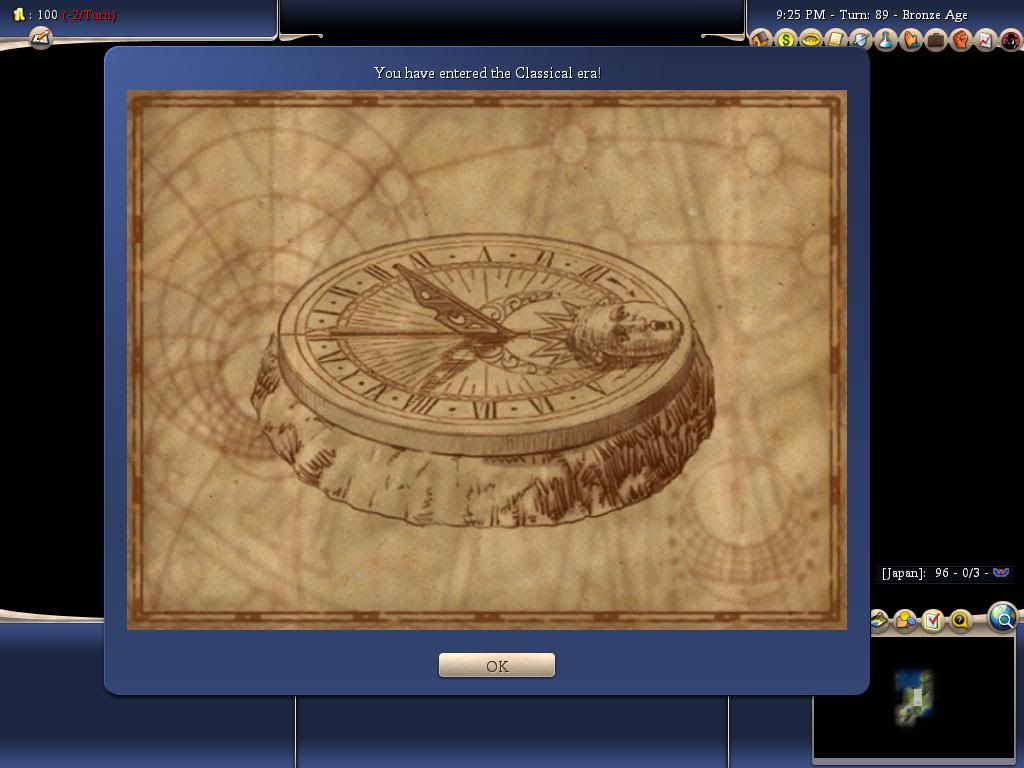
Task: Open the event log pencil icon
Action: pos(40,37)
